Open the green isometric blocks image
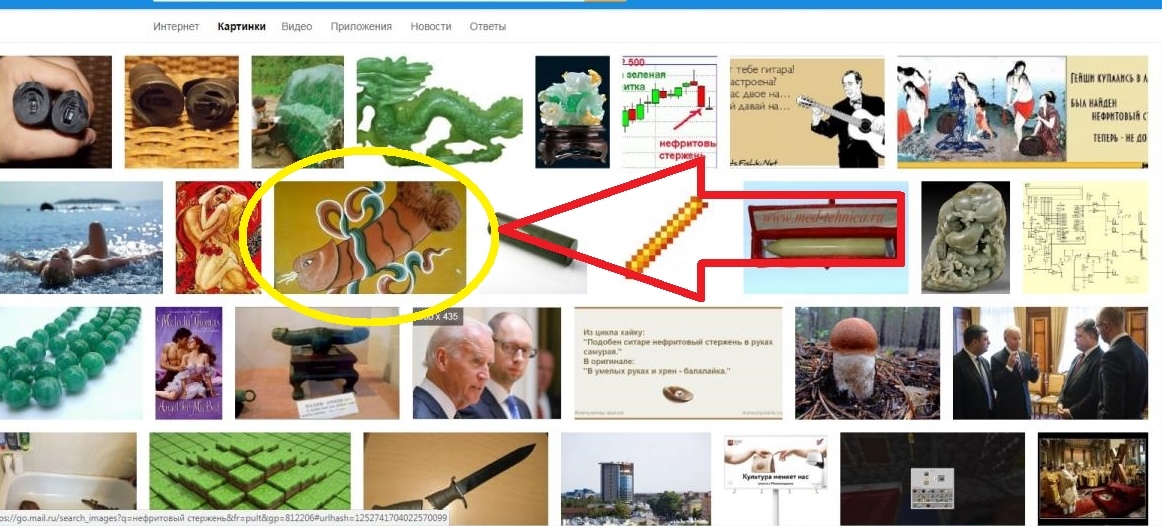This screenshot has height=526, width=1162. [x=250, y=479]
